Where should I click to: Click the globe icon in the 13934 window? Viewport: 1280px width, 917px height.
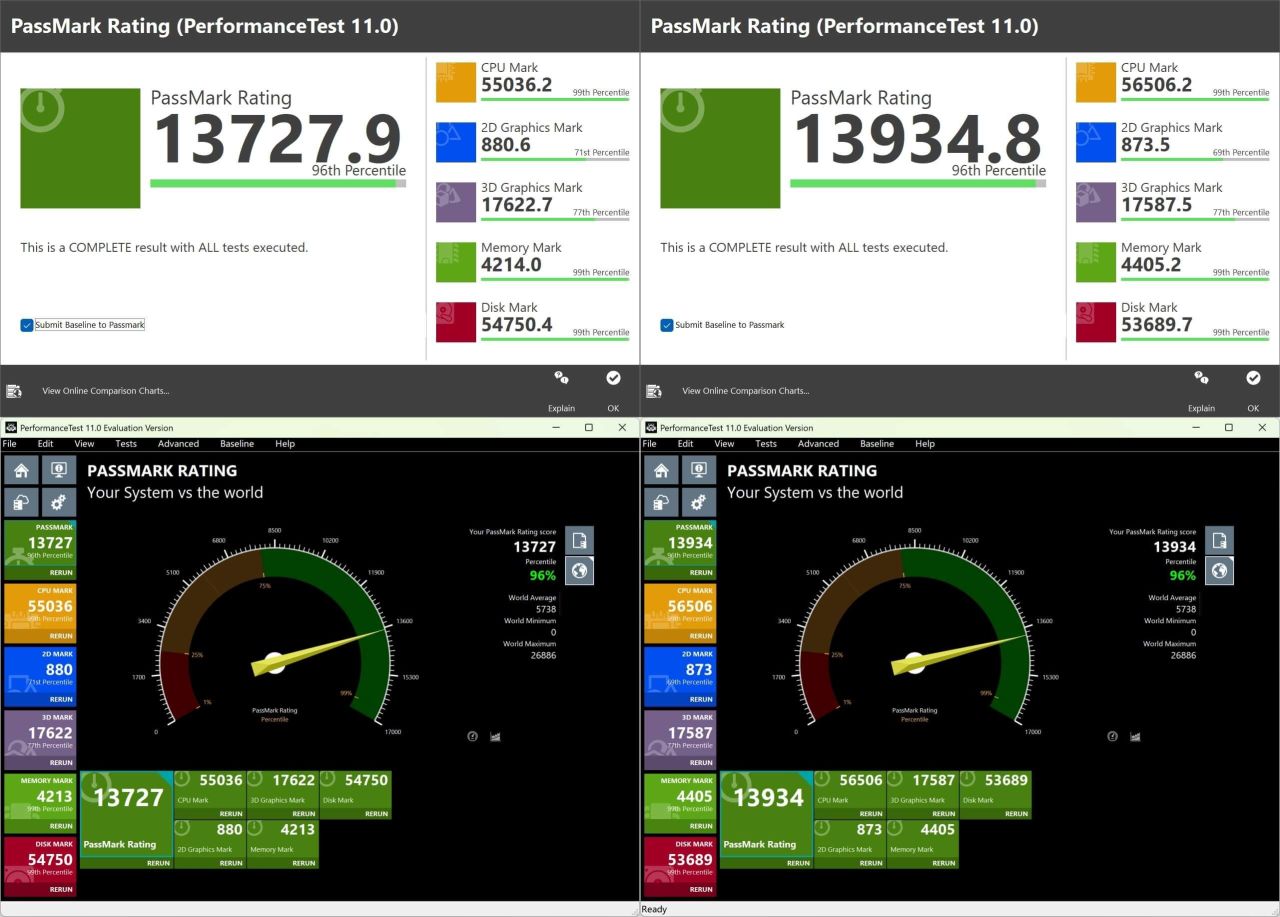[1219, 571]
